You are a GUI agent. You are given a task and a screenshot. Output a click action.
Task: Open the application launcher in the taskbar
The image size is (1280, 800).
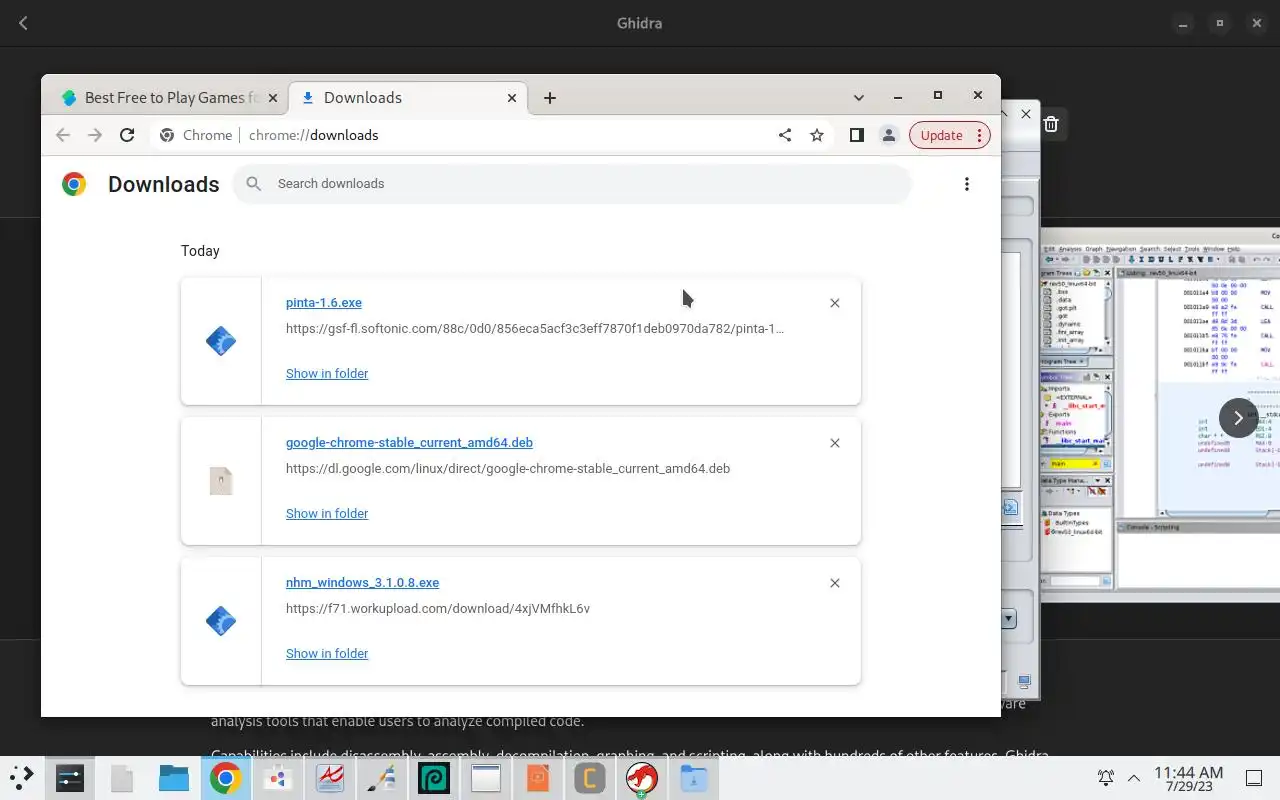(x=22, y=778)
